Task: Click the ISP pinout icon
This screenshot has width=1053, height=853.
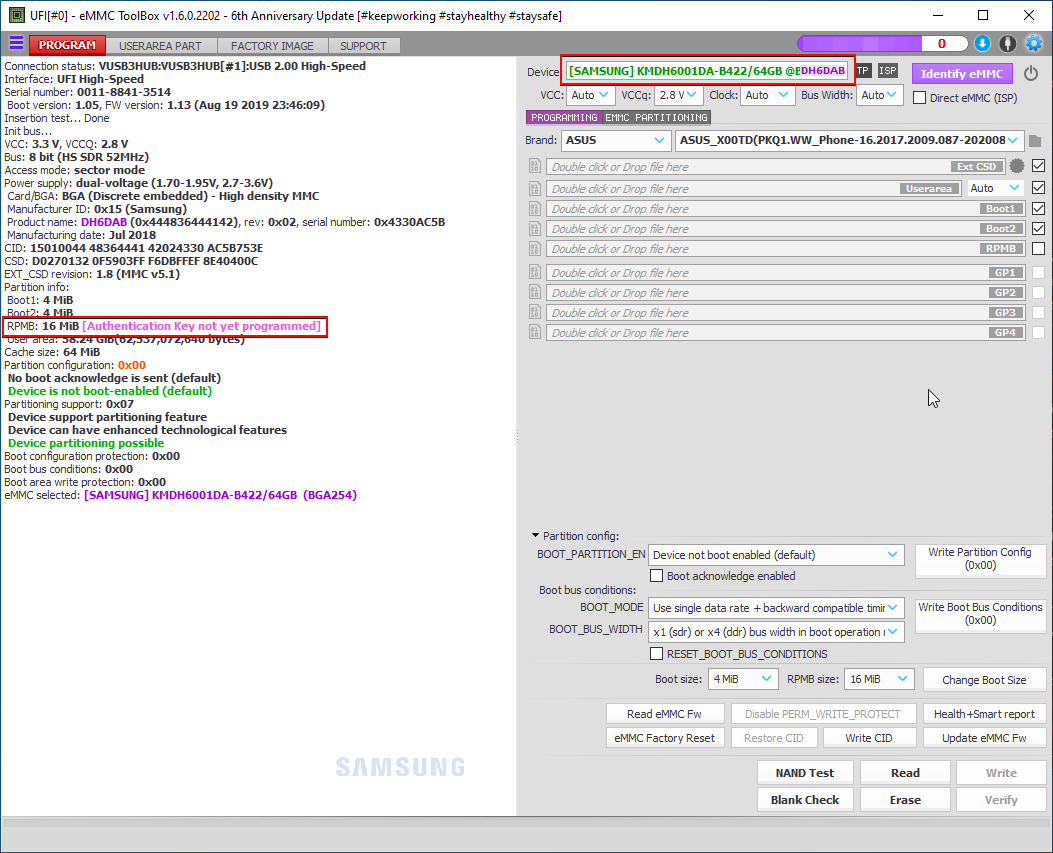Action: (888, 71)
